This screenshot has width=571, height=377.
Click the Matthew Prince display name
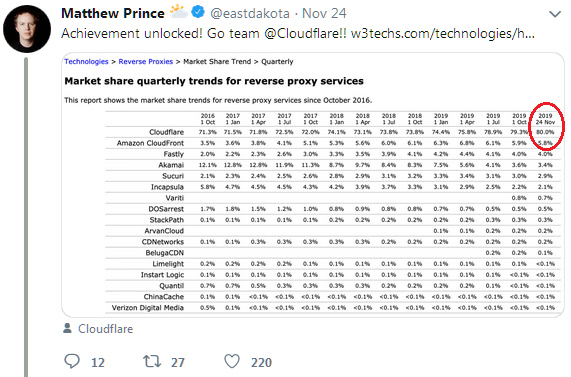click(x=113, y=13)
